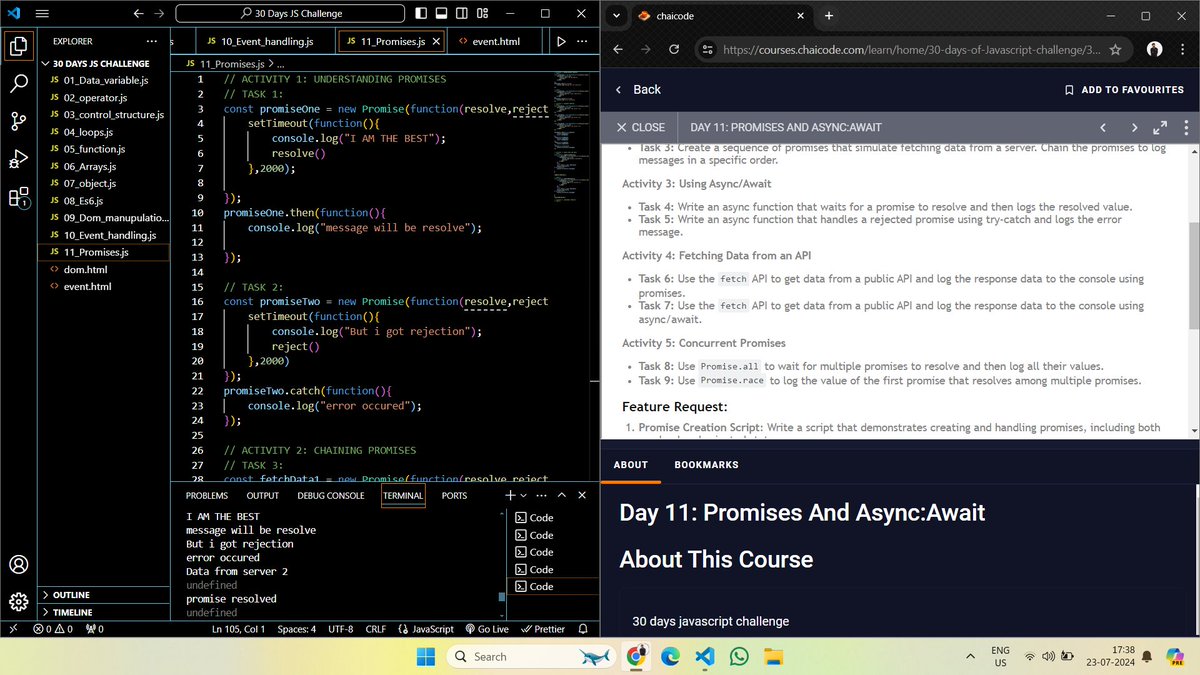1200x675 pixels.
Task: Click ADD TO FAVOURITES on the course page
Action: tap(1125, 89)
